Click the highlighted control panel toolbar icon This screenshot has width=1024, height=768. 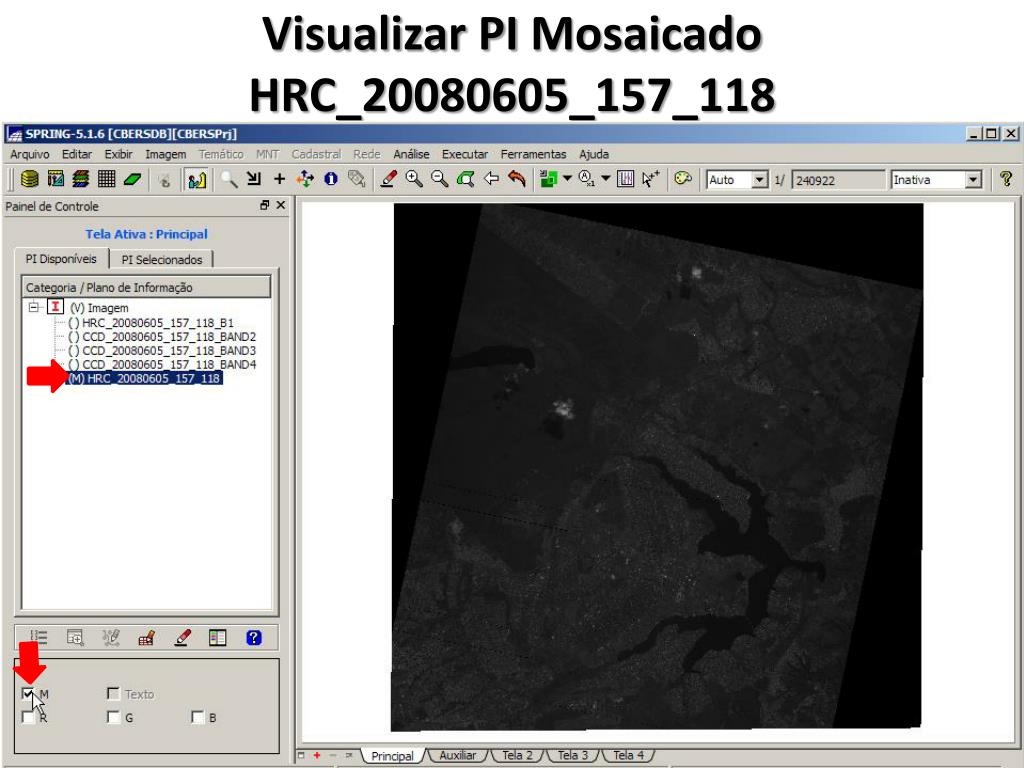pyautogui.click(x=197, y=180)
